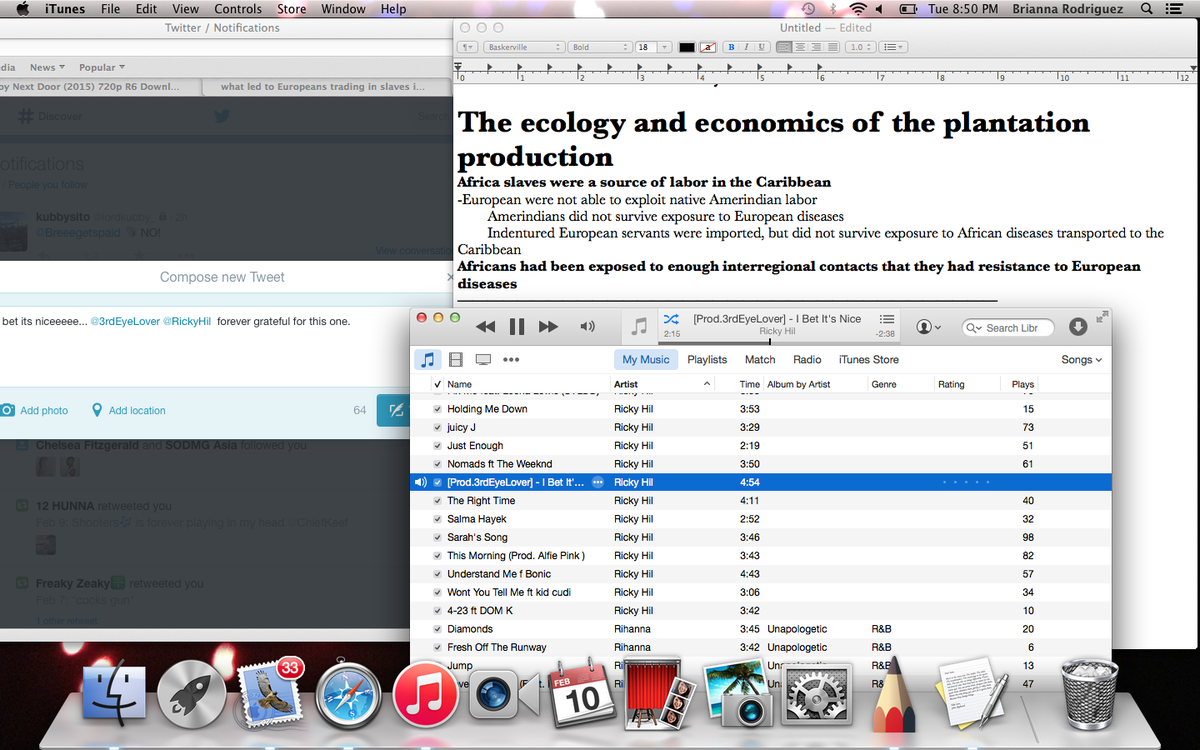Expand the Songs view dropdown
This screenshot has height=750, width=1200.
1082,359
